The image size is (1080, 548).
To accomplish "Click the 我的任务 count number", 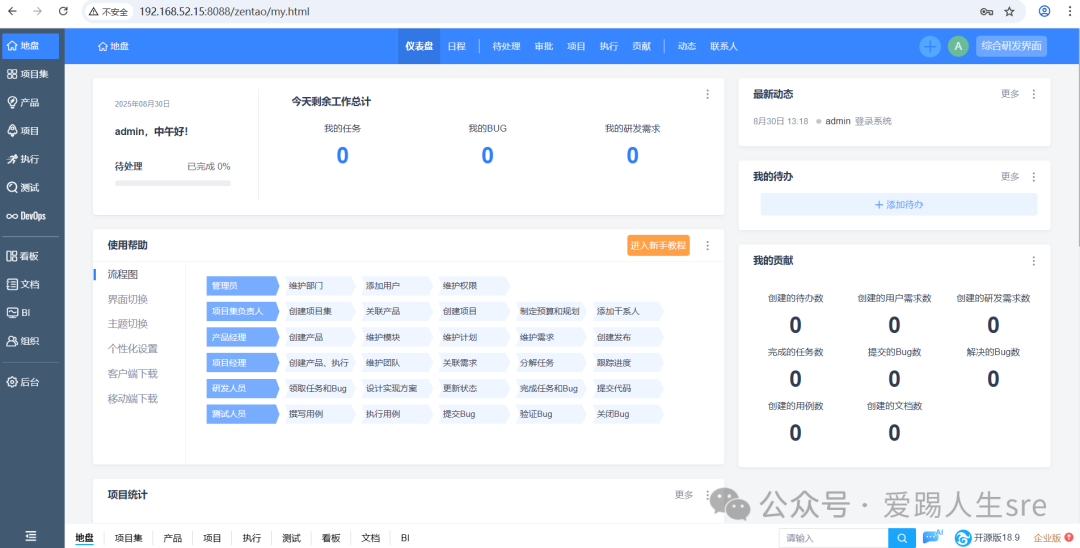I will tap(342, 156).
